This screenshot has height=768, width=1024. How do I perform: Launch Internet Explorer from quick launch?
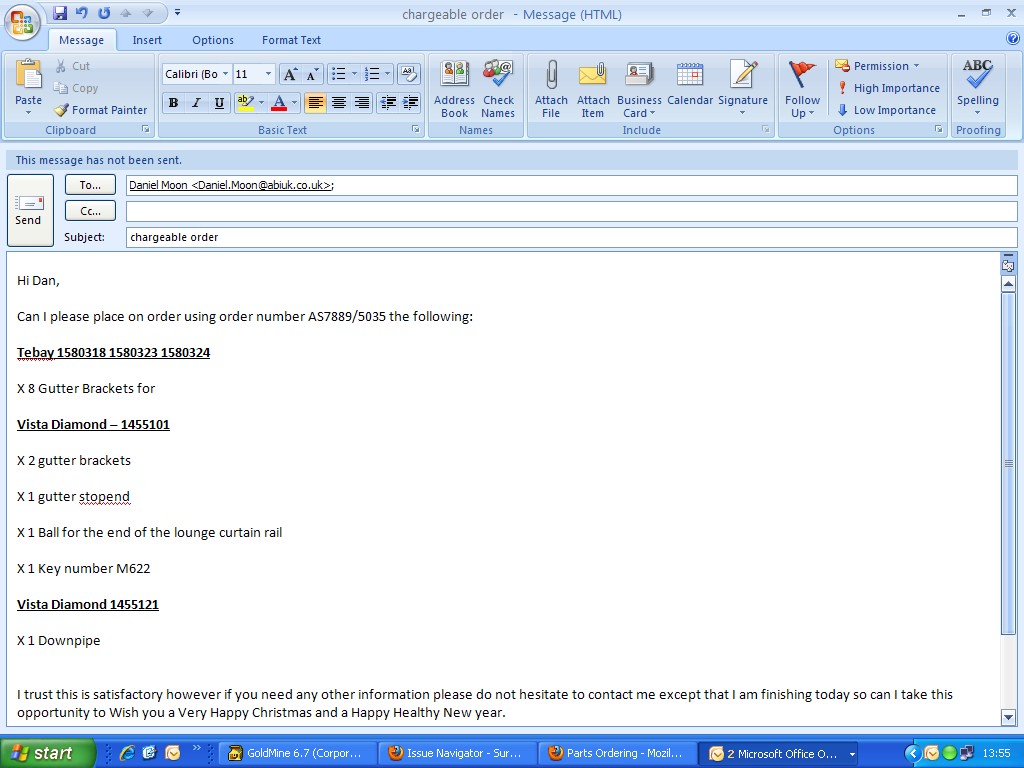(x=127, y=753)
